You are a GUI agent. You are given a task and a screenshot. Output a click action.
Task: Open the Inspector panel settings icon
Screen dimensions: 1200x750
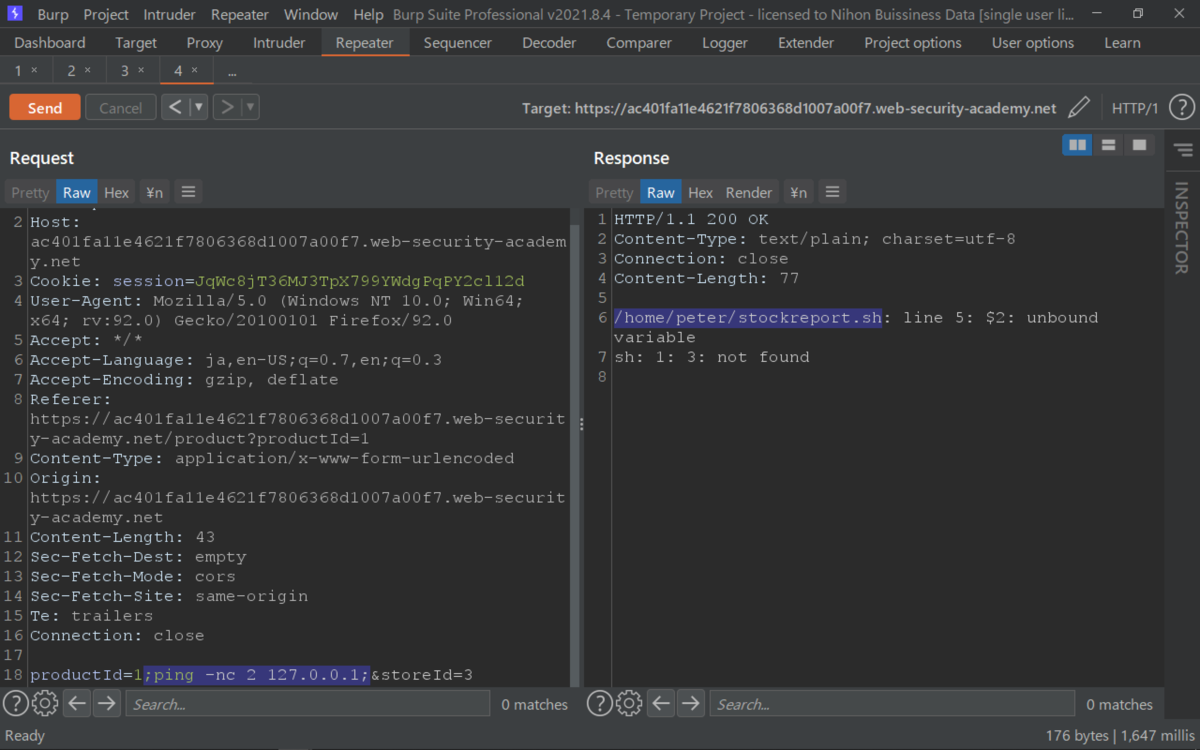click(1183, 151)
